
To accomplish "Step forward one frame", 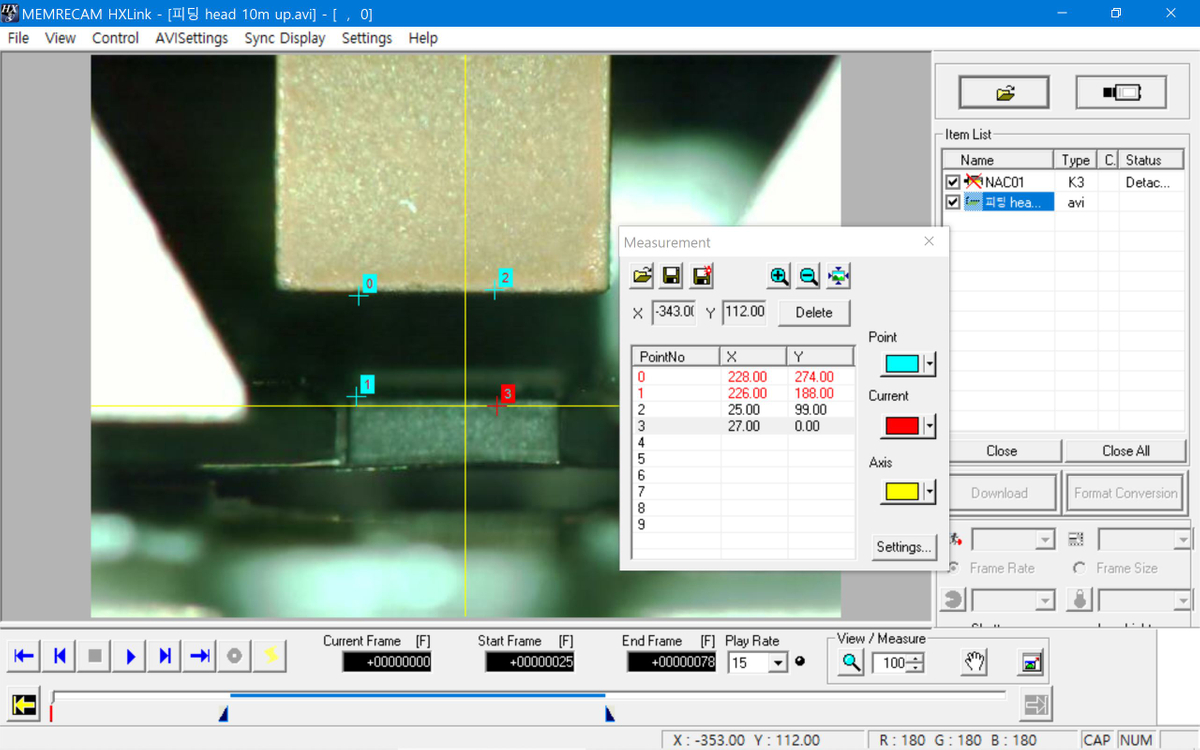I will point(165,656).
